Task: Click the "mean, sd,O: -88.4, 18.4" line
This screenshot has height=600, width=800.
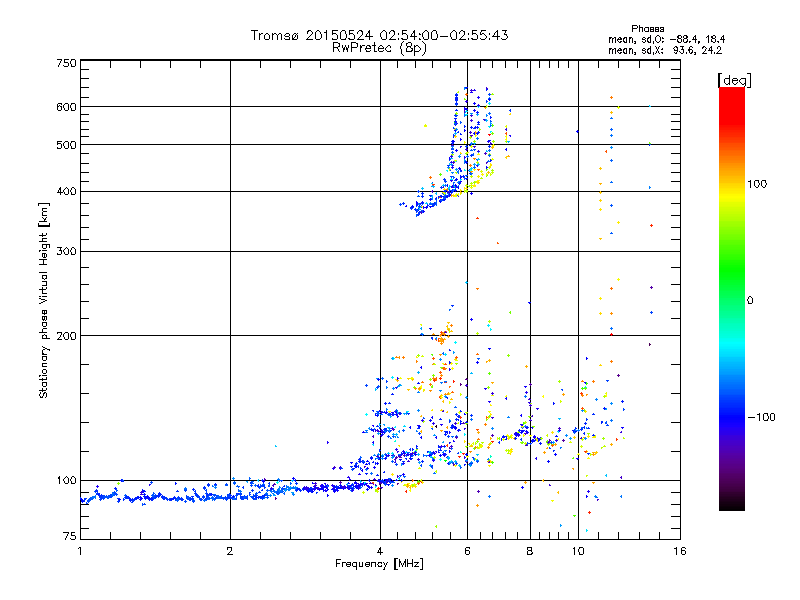Action: 666,39
